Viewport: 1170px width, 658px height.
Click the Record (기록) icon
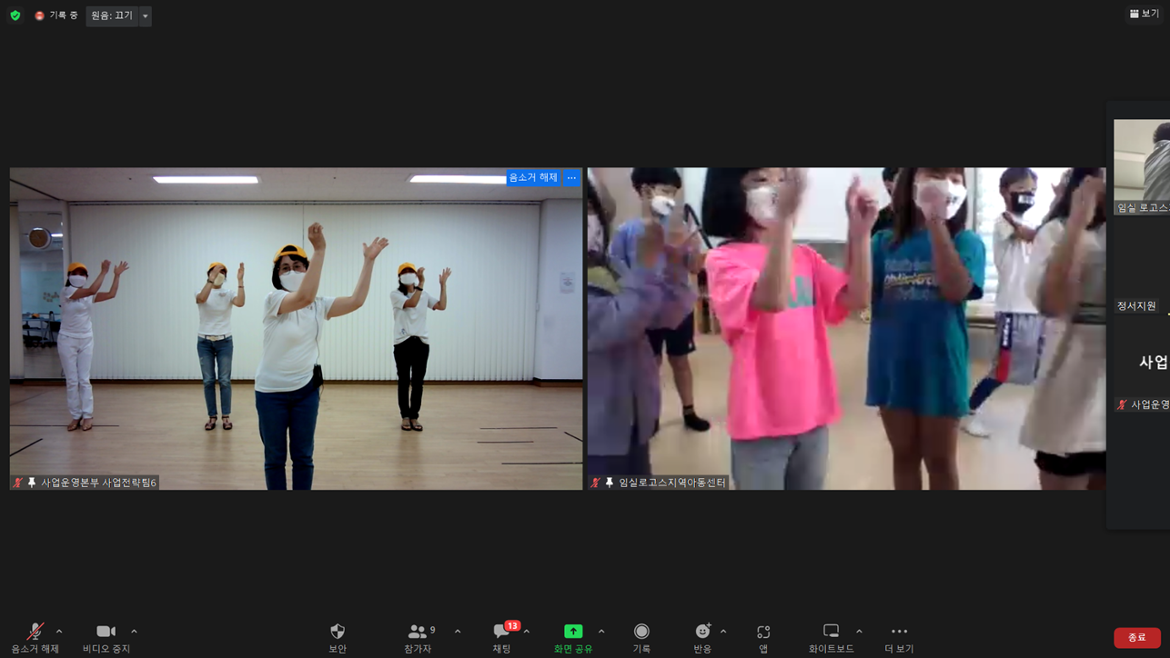coord(641,632)
